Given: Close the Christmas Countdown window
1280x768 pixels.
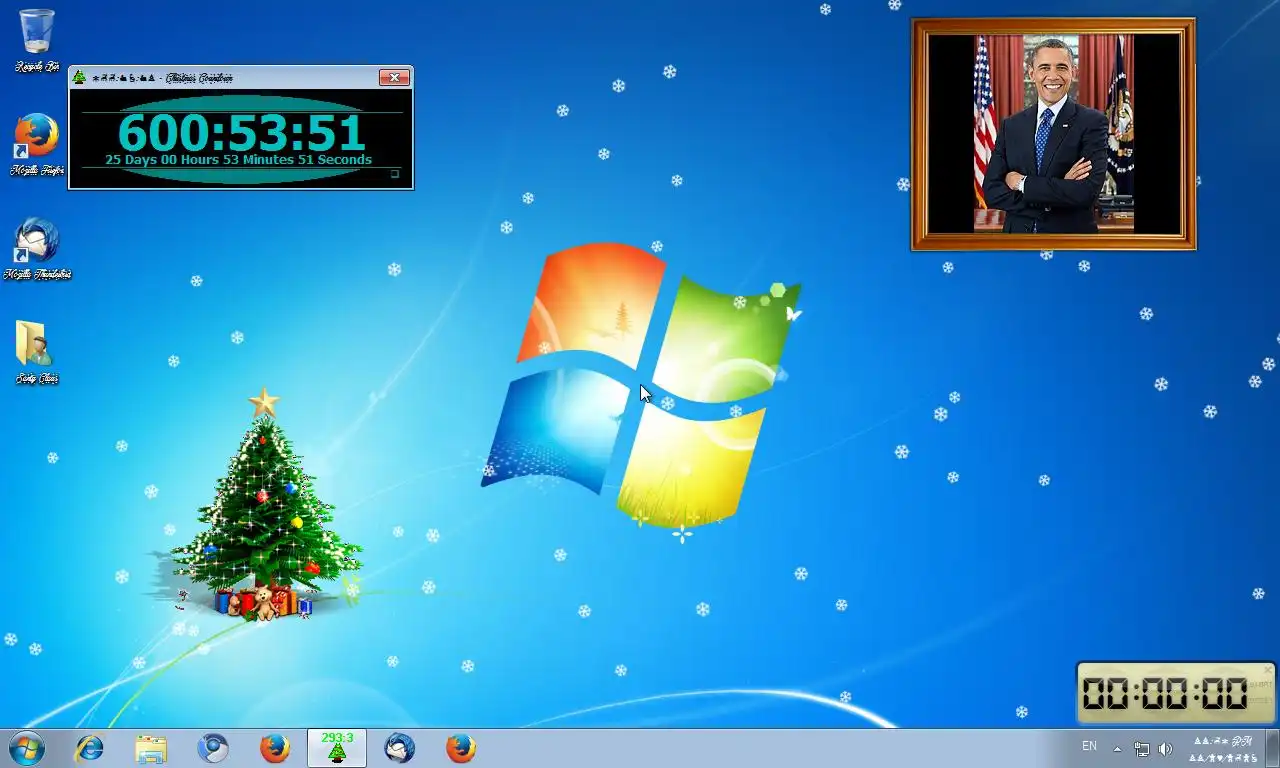Looking at the screenshot, I should pos(394,77).
